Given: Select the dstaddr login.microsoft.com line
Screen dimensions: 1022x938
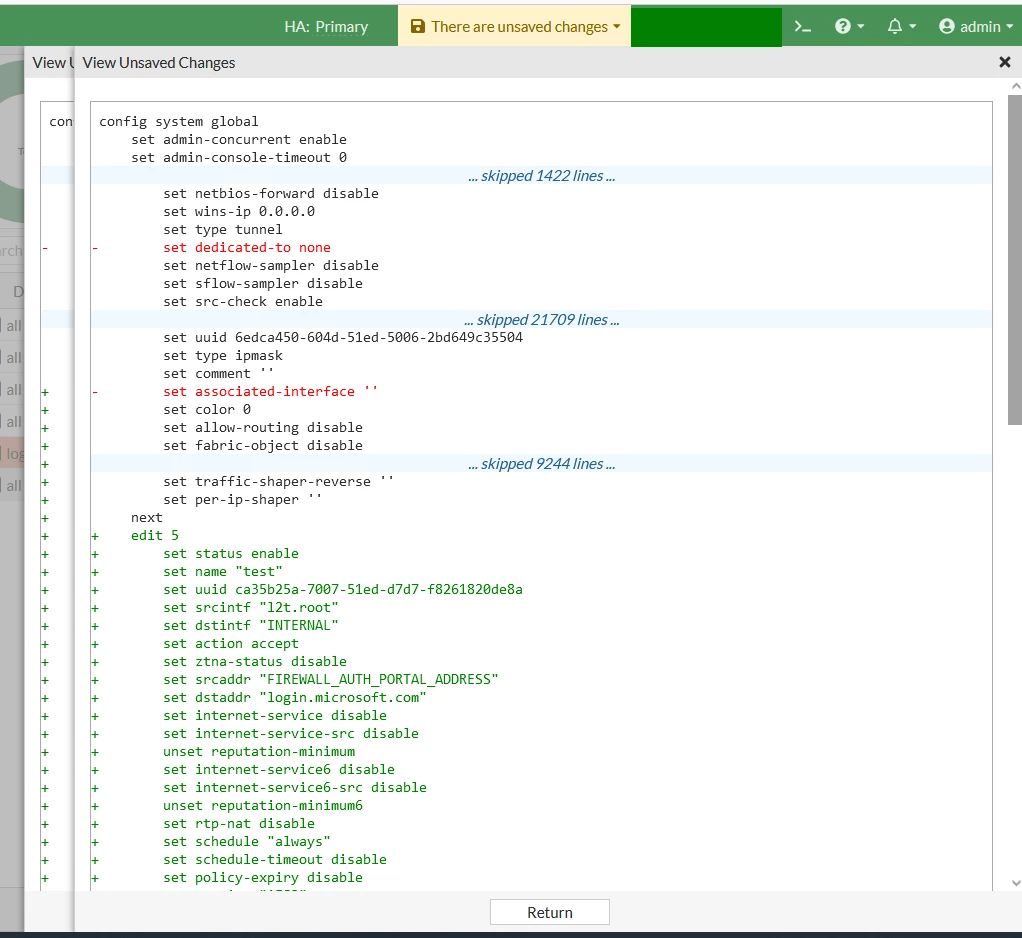Looking at the screenshot, I should tap(295, 697).
